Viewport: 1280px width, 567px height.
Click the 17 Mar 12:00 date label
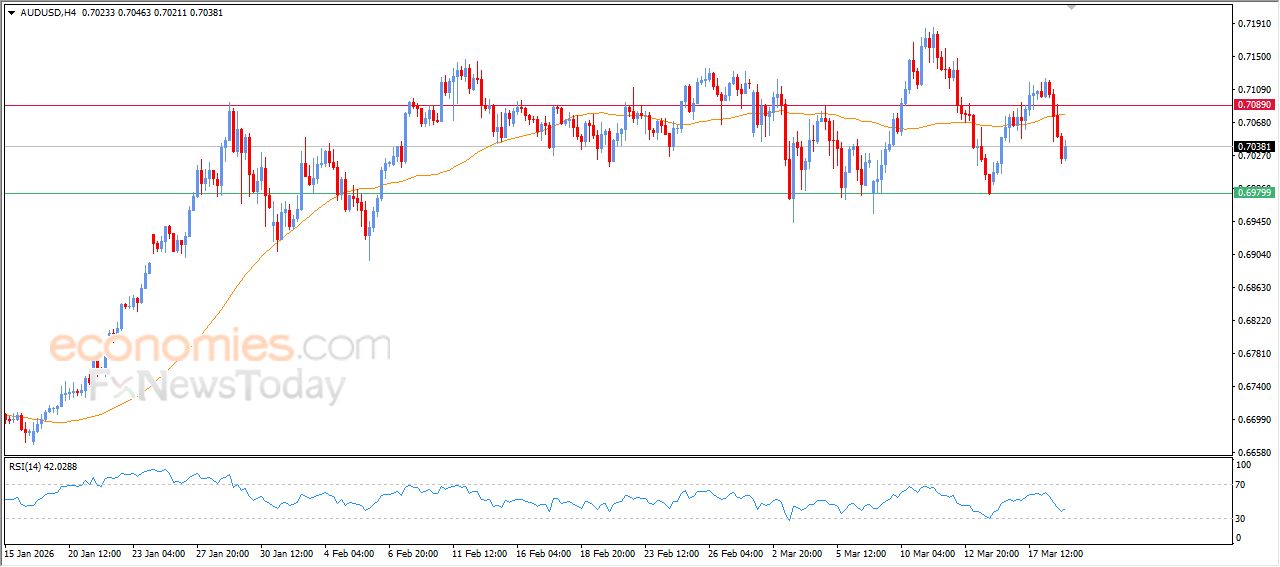point(1056,552)
